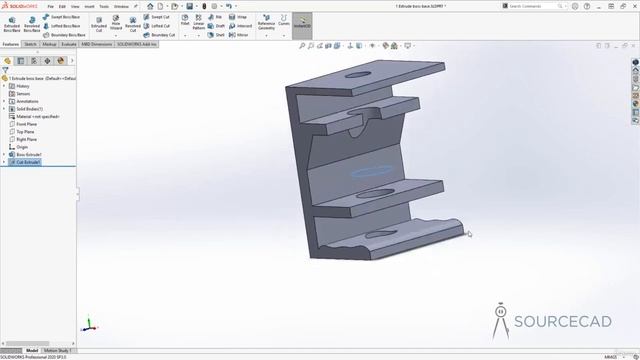Image resolution: width=640 pixels, height=360 pixels.
Task: Open the View menu
Action: (75, 7)
